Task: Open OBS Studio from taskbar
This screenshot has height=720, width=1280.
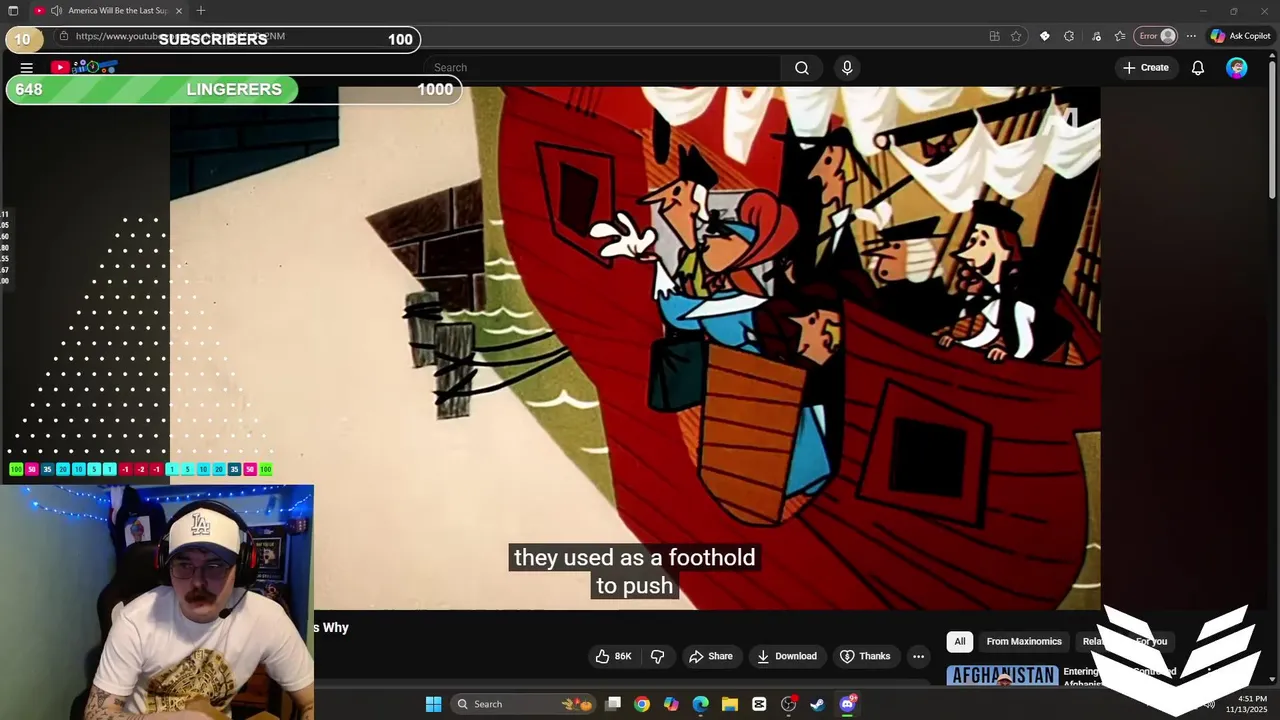Action: (x=789, y=704)
